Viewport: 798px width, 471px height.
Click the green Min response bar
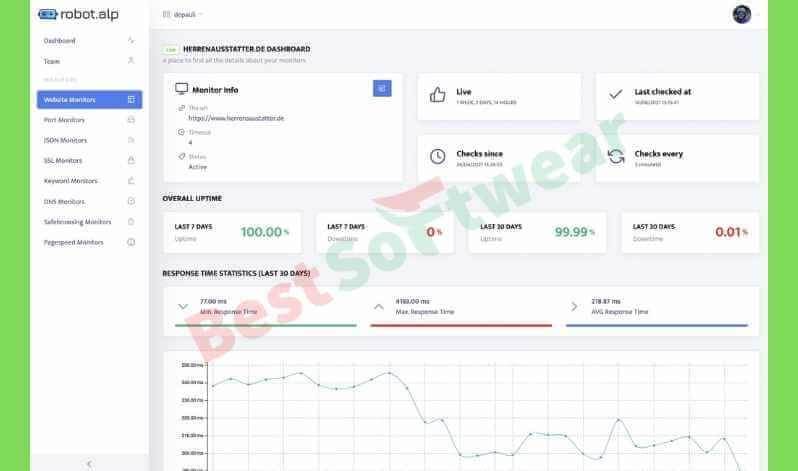click(266, 325)
